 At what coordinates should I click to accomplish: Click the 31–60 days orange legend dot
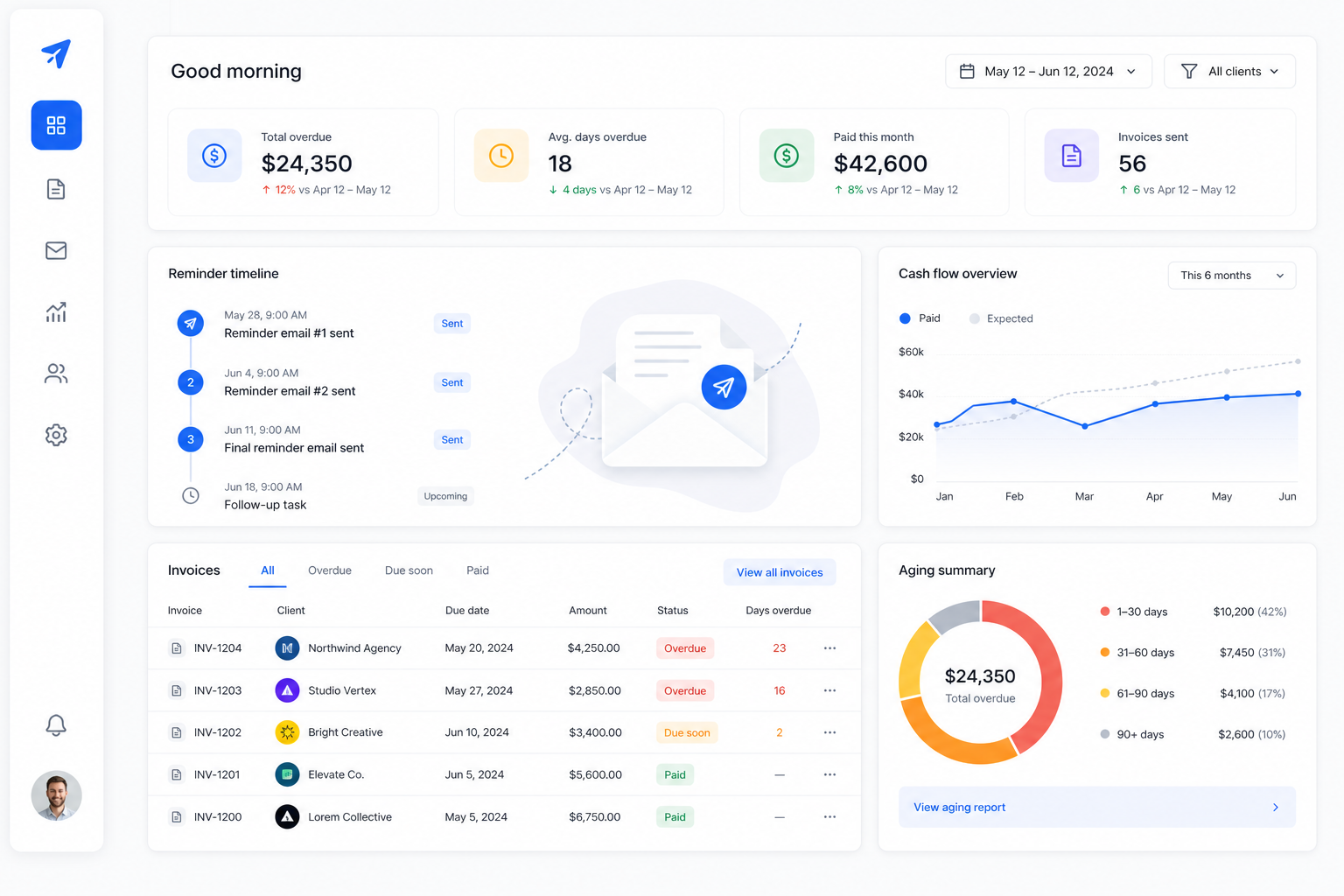[1105, 652]
